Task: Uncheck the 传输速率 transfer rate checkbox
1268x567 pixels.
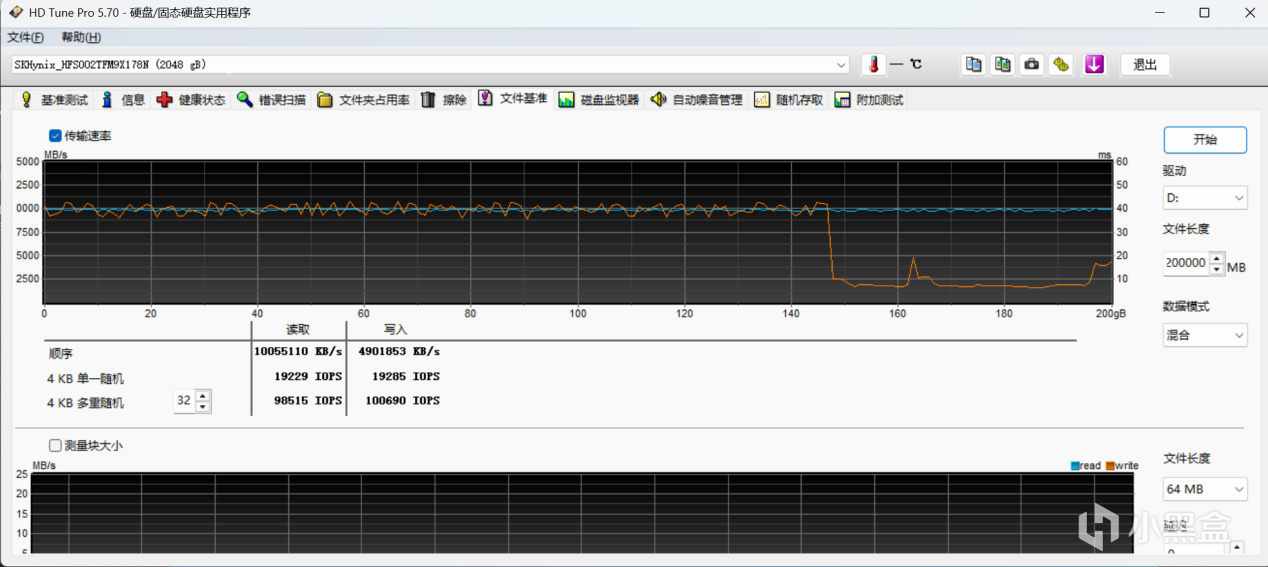Action: (x=55, y=135)
